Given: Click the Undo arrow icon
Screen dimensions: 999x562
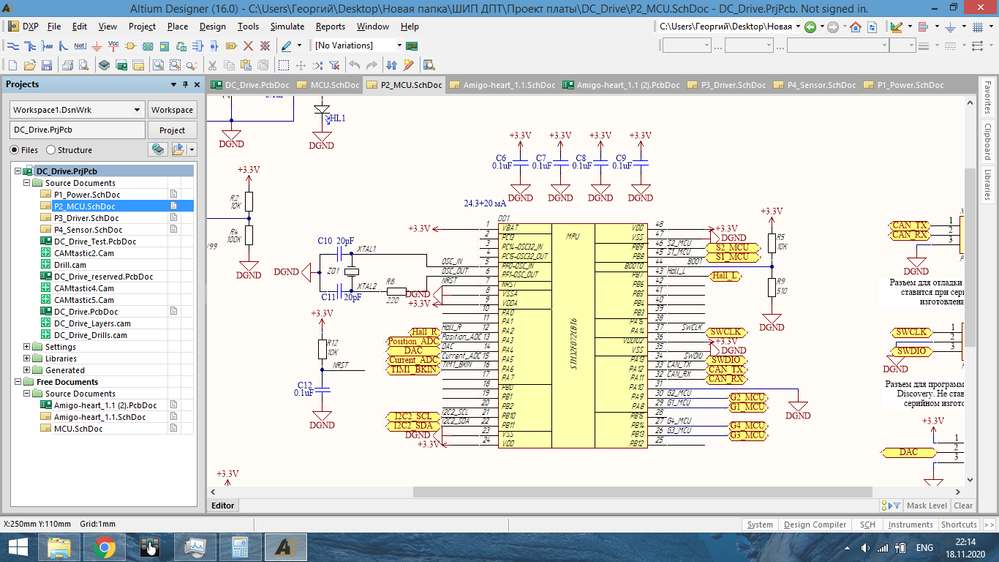Looking at the screenshot, I should 354,65.
